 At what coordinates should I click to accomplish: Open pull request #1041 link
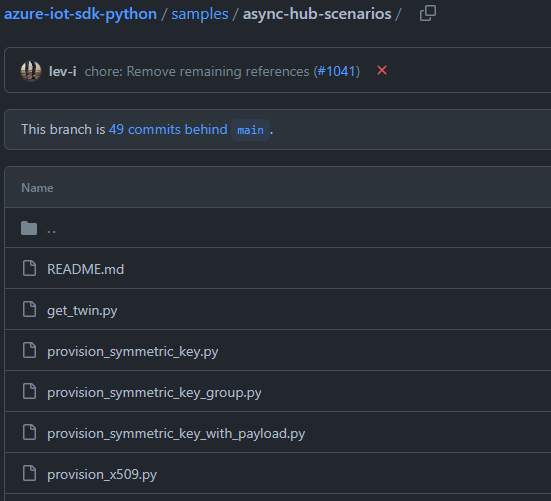[x=337, y=71]
